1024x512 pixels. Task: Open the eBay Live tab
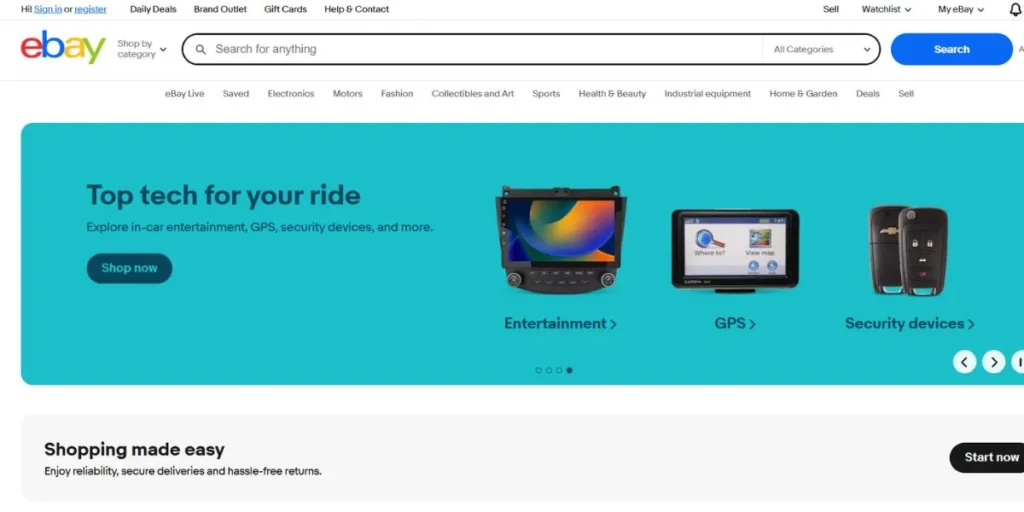point(184,94)
